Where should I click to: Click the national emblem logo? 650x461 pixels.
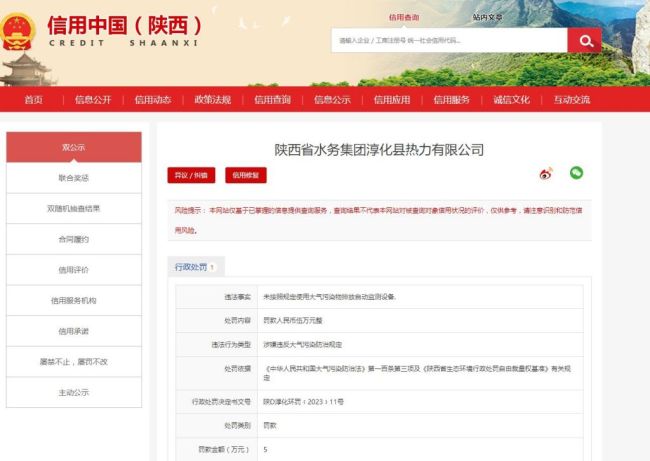tap(17, 32)
